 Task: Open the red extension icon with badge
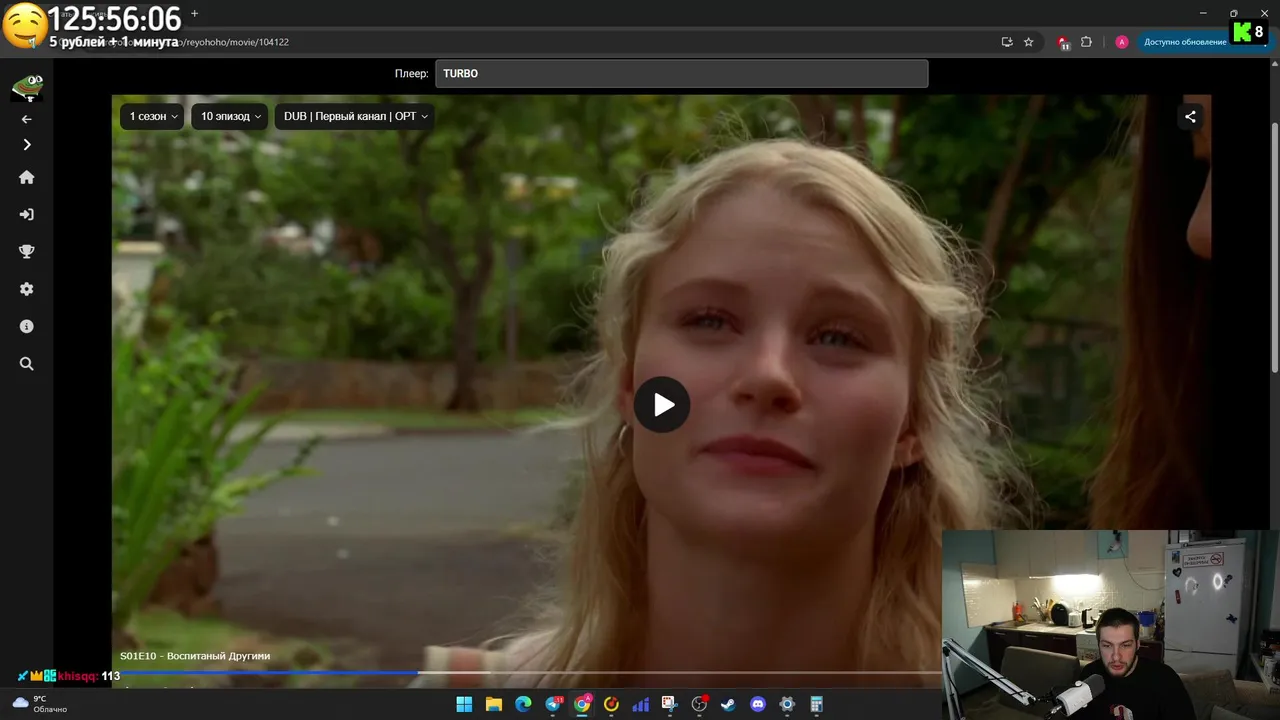point(1062,42)
